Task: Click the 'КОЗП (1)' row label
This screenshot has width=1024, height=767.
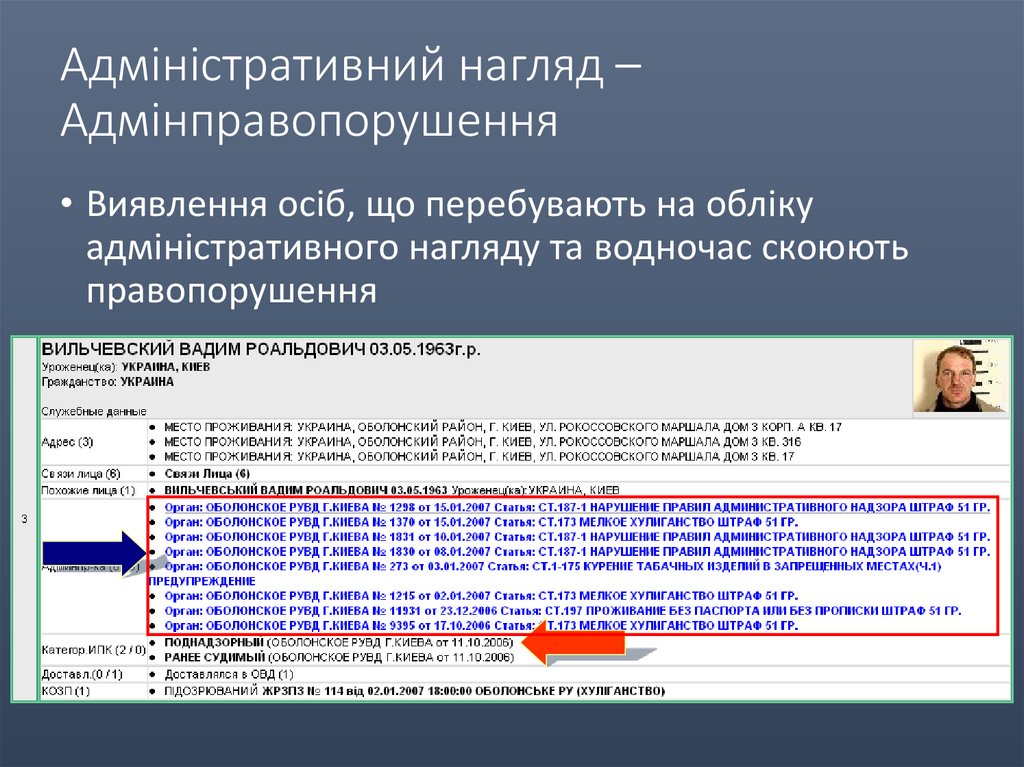Action: [x=66, y=691]
